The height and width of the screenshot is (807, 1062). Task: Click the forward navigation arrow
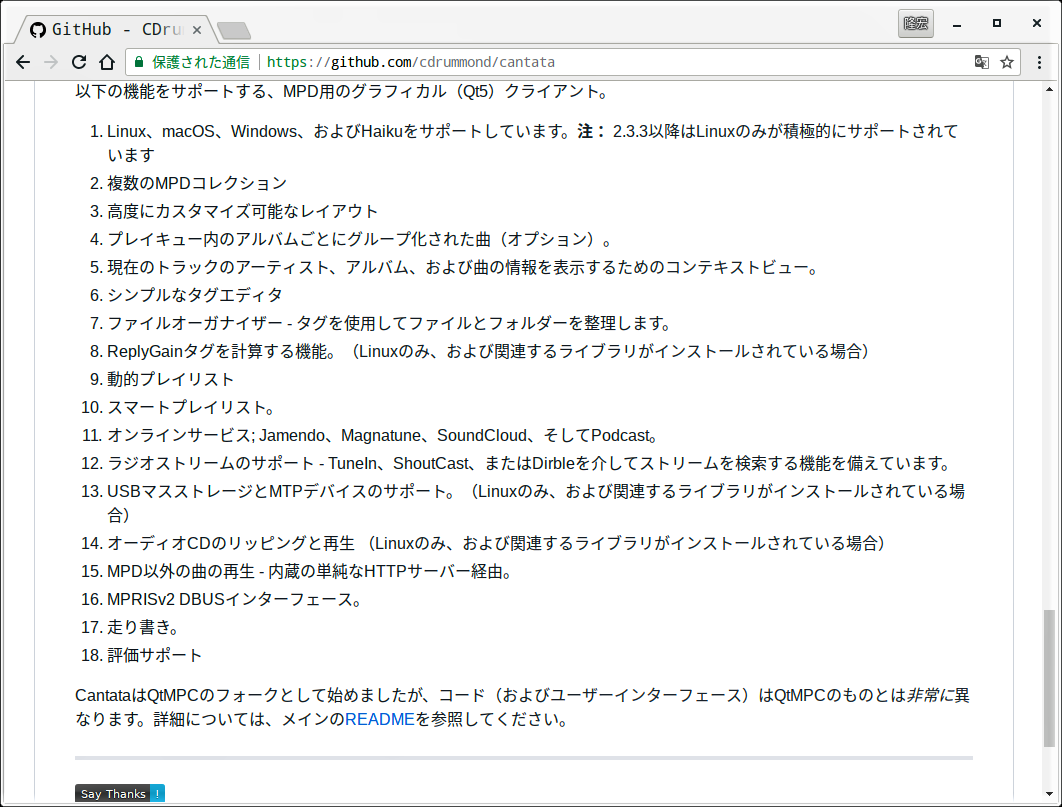(x=51, y=62)
